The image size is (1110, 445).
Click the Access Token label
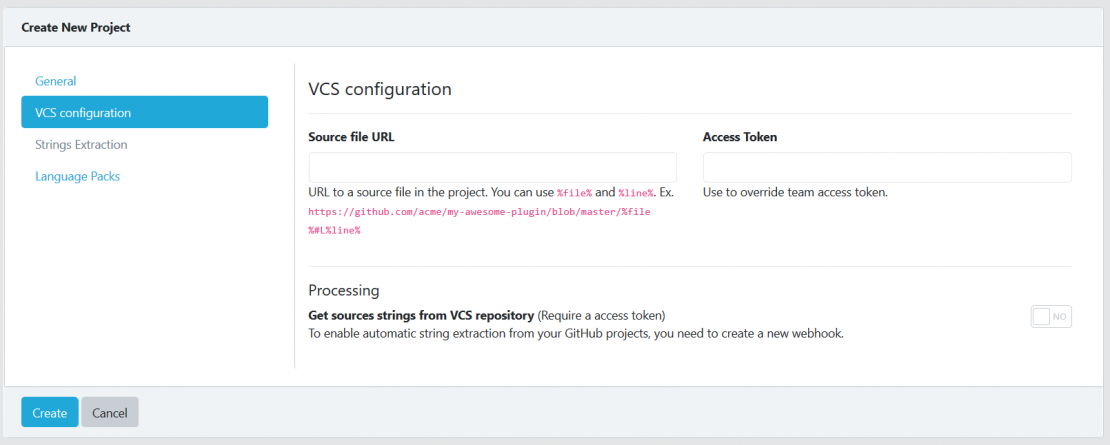tap(740, 137)
